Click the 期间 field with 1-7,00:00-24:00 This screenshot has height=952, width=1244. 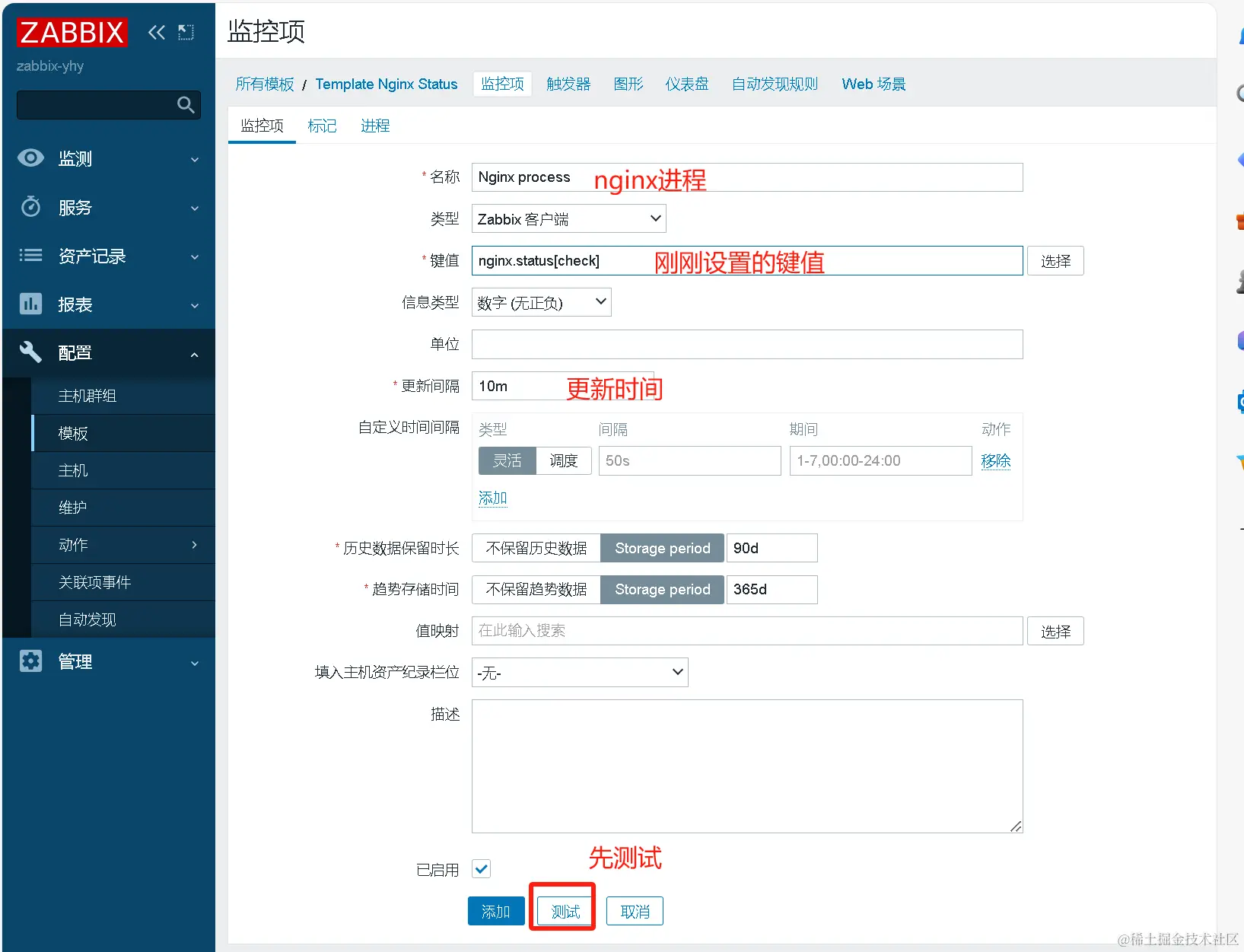pyautogui.click(x=881, y=460)
